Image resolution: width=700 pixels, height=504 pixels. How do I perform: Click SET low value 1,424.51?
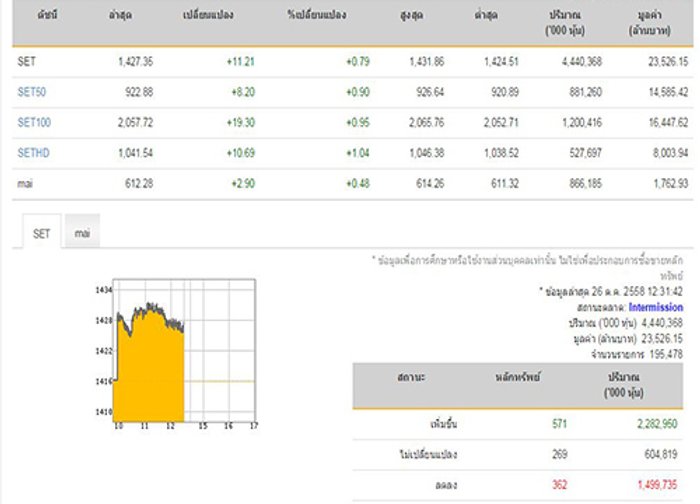[501, 62]
